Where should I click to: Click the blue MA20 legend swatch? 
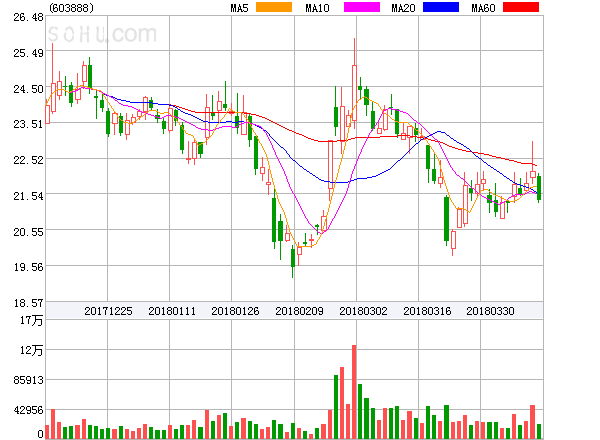pos(441,7)
